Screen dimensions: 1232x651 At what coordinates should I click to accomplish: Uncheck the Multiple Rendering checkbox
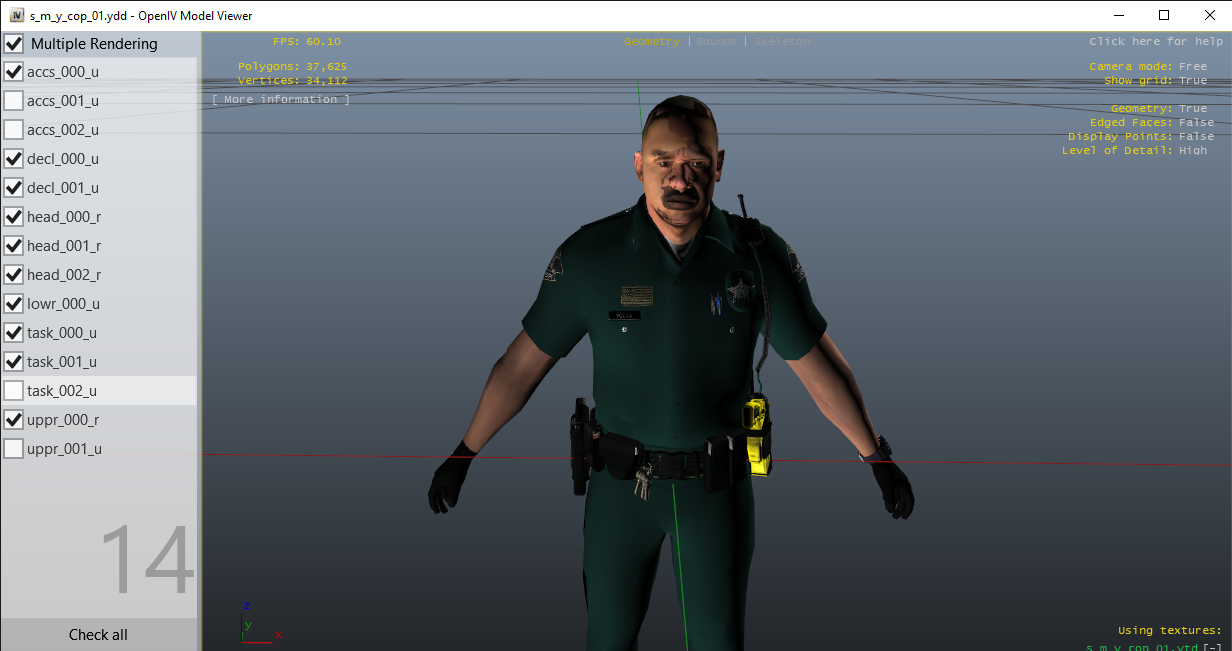tap(15, 44)
